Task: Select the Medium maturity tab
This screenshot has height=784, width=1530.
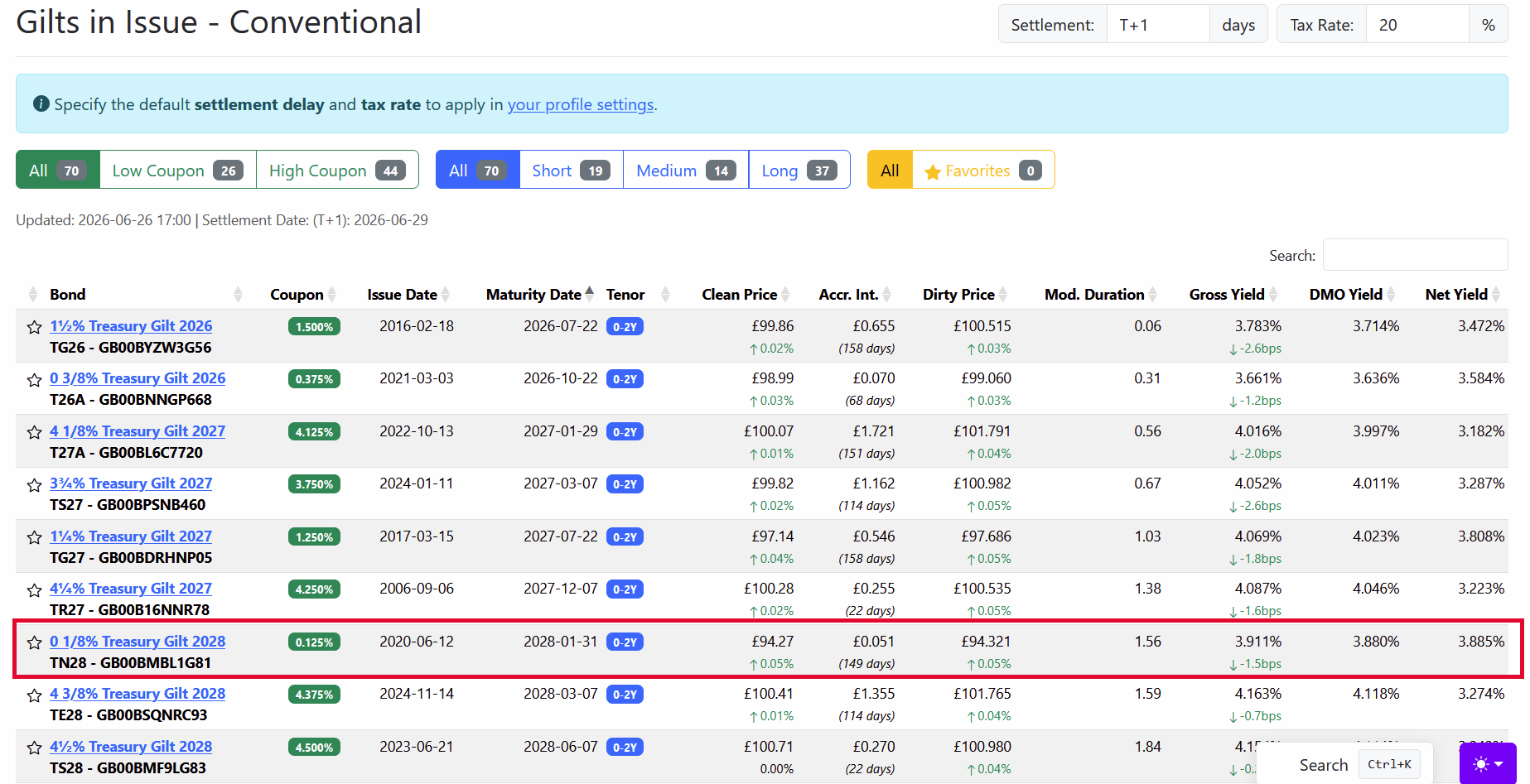Action: (685, 170)
